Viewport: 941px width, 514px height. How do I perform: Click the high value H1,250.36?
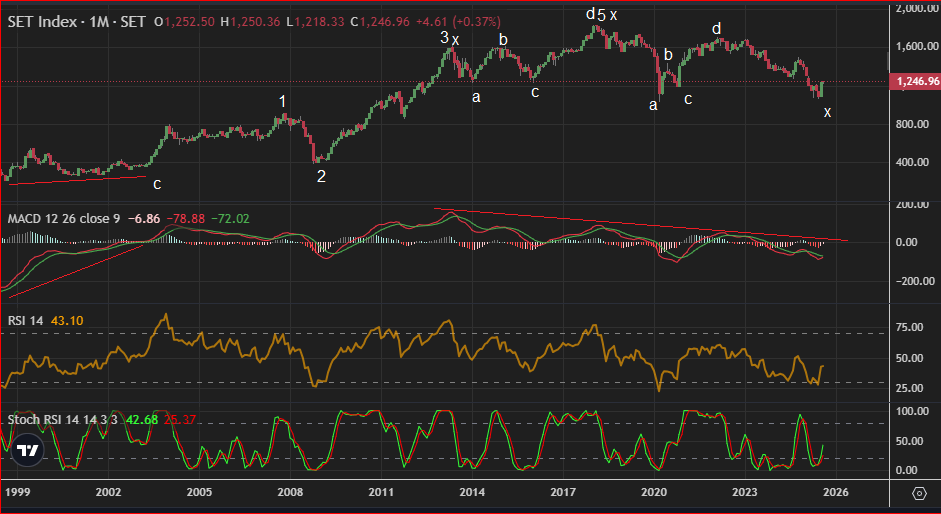coord(250,22)
